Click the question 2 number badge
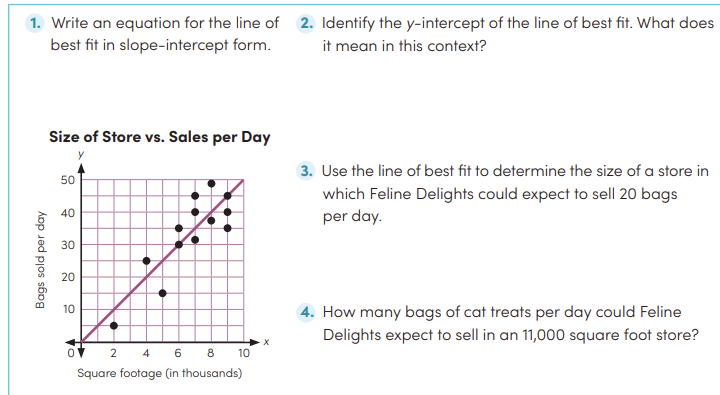The width and height of the screenshot is (720, 395). (x=306, y=23)
